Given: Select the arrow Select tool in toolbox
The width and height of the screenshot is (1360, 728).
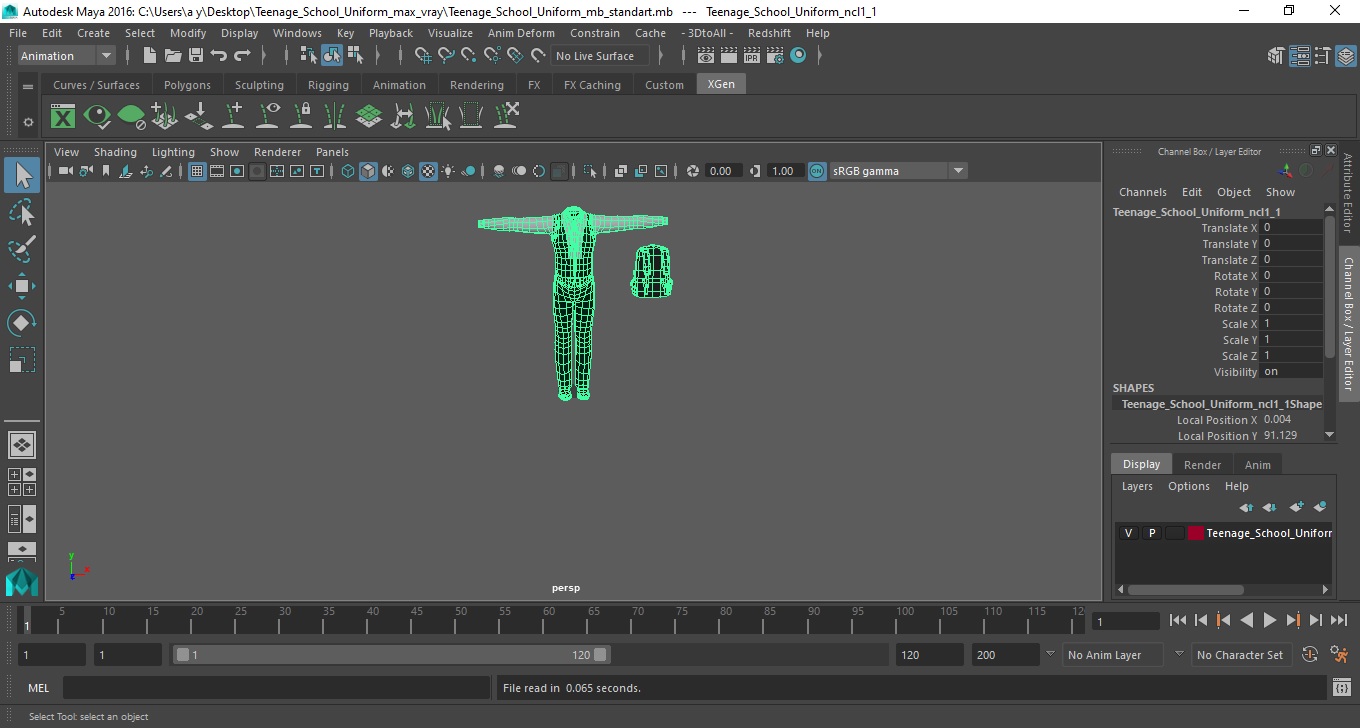Looking at the screenshot, I should coord(22,175).
